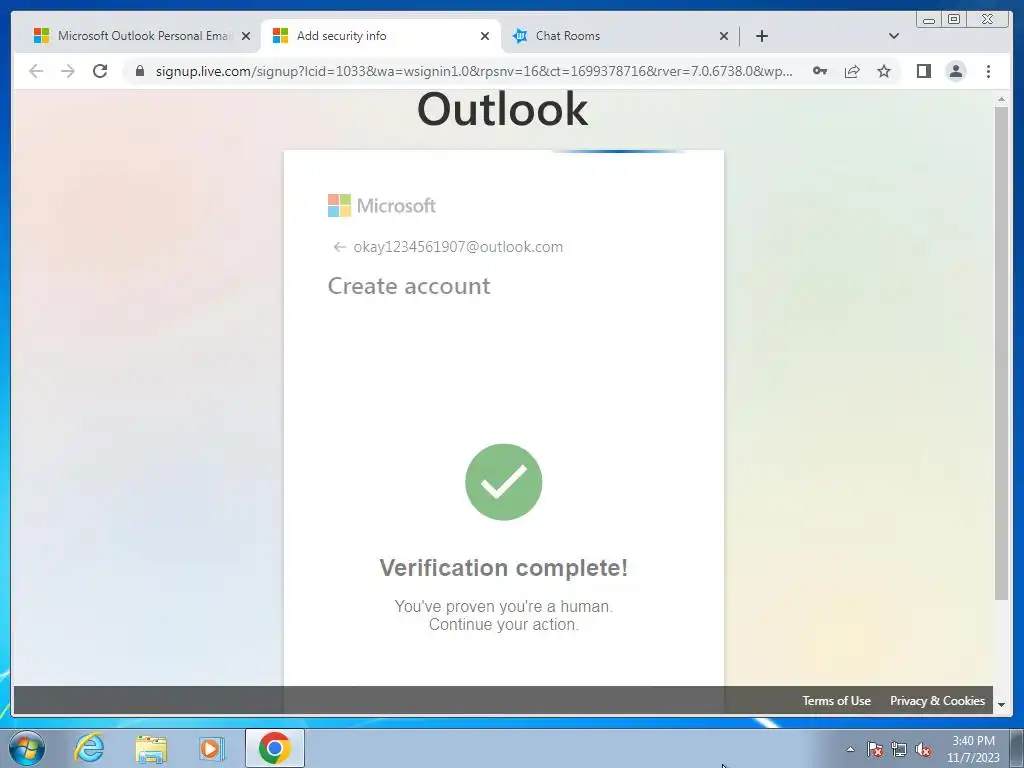Screen dimensions: 1024x768
Task: Open a new browser tab
Action: pyautogui.click(x=761, y=36)
